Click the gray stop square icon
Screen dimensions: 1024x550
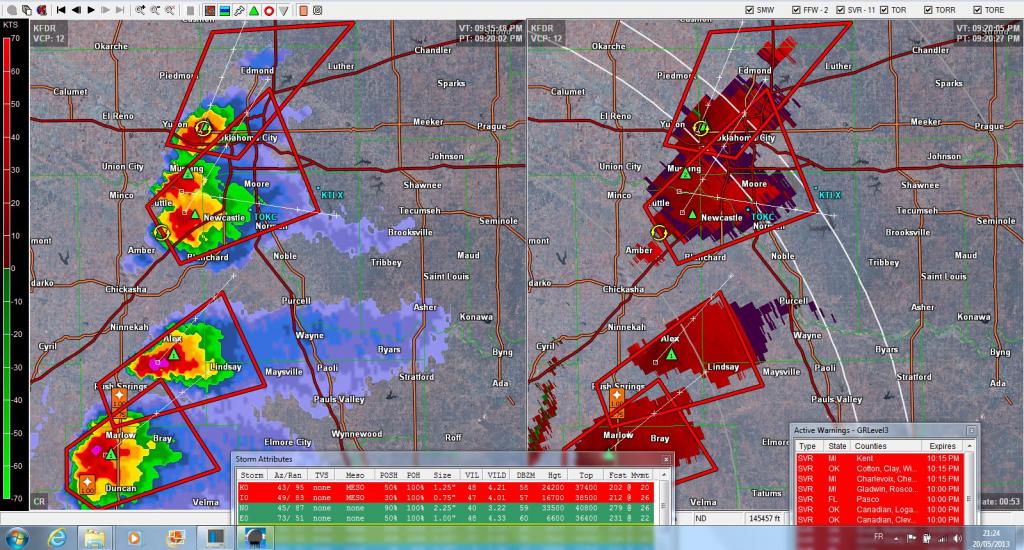click(x=190, y=10)
